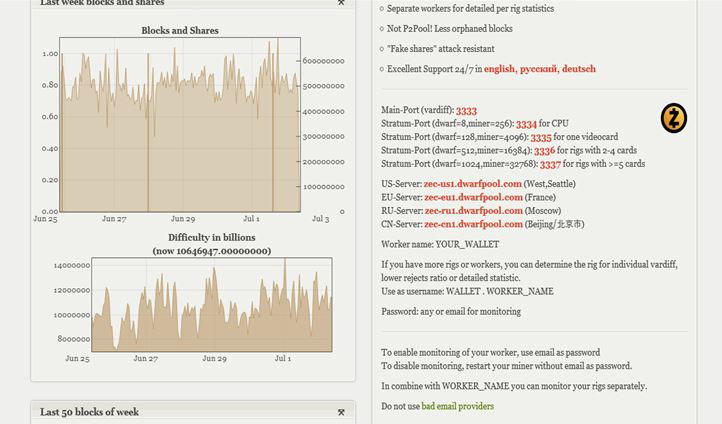Screen dimensions: 722x424
Task: Click the icon on Last 50 blocks header
Action: 341,412
